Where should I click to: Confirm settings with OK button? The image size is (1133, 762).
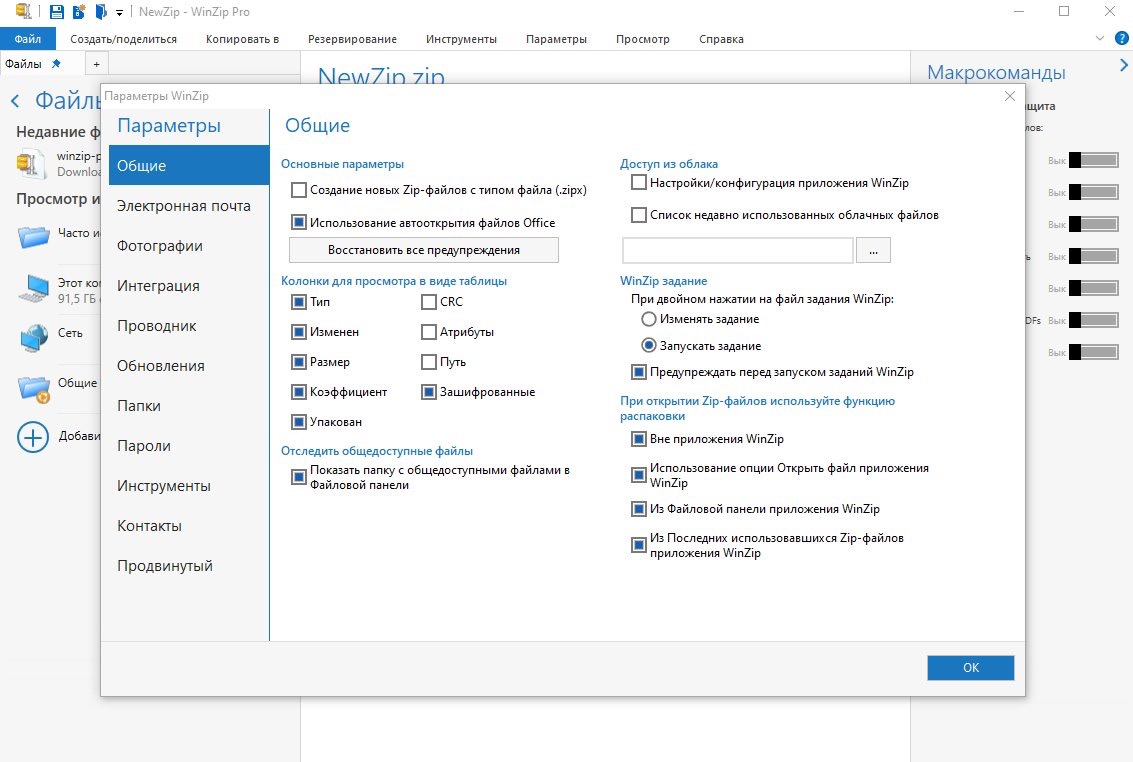point(970,668)
